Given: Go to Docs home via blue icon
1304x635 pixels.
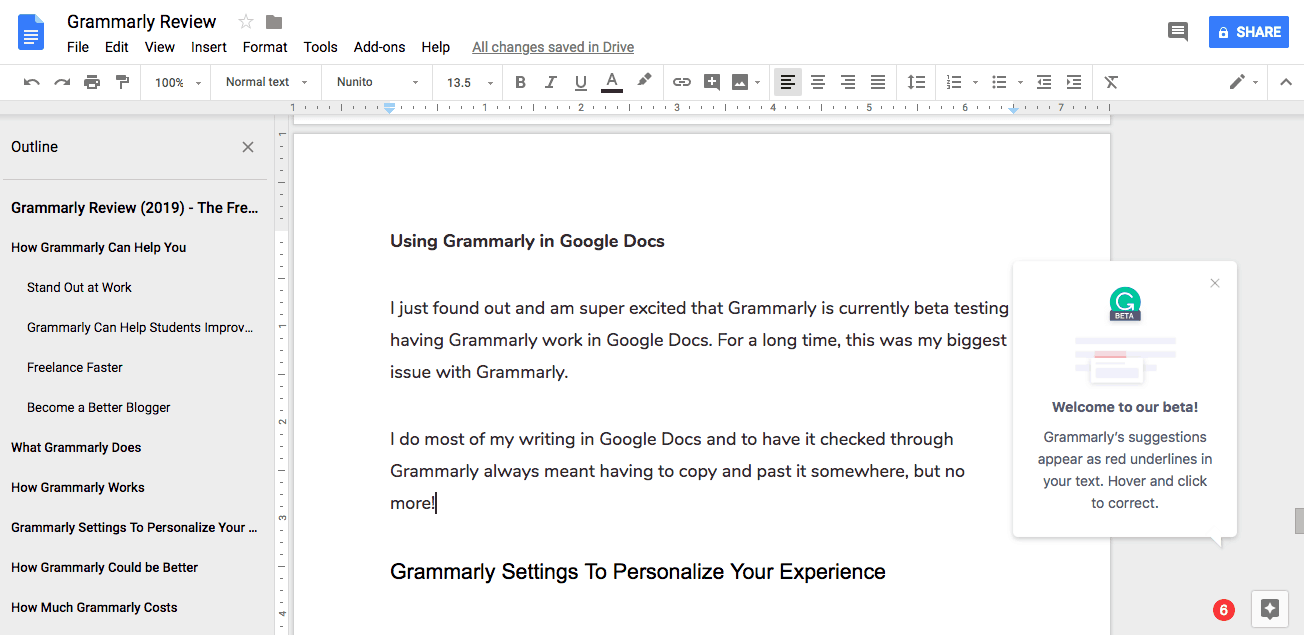Looking at the screenshot, I should [x=32, y=32].
